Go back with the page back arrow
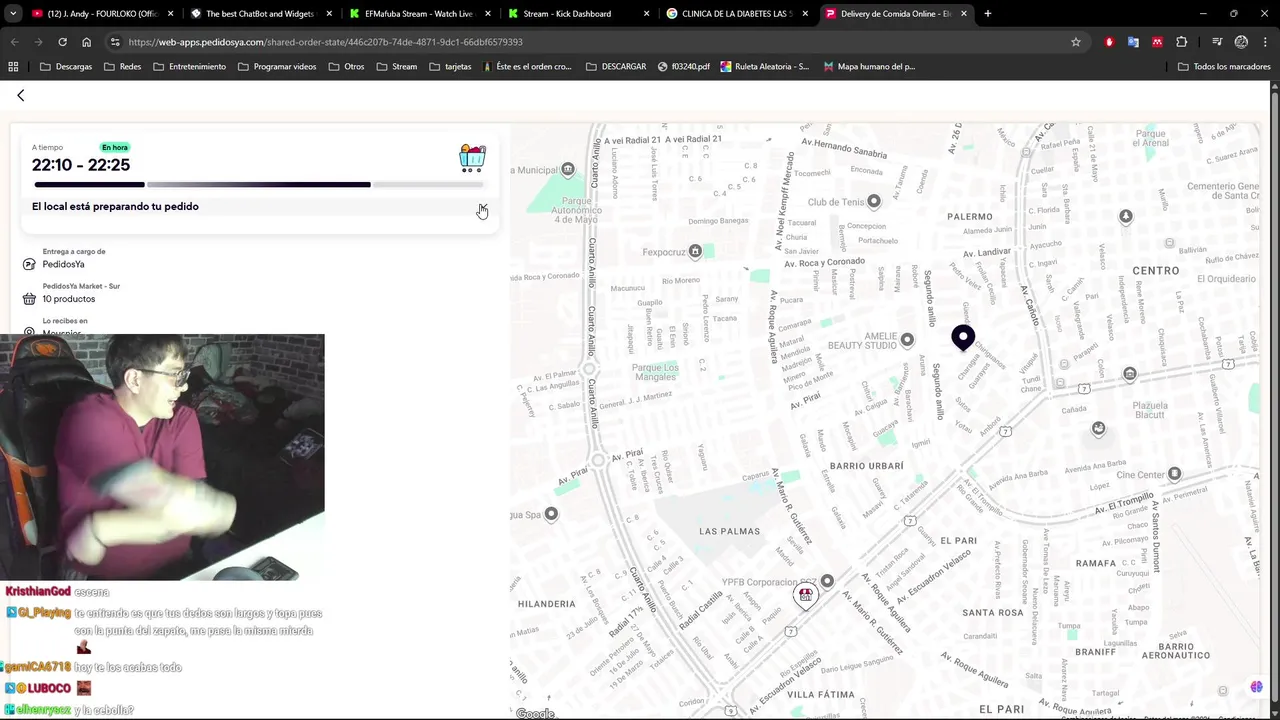 [x=20, y=95]
